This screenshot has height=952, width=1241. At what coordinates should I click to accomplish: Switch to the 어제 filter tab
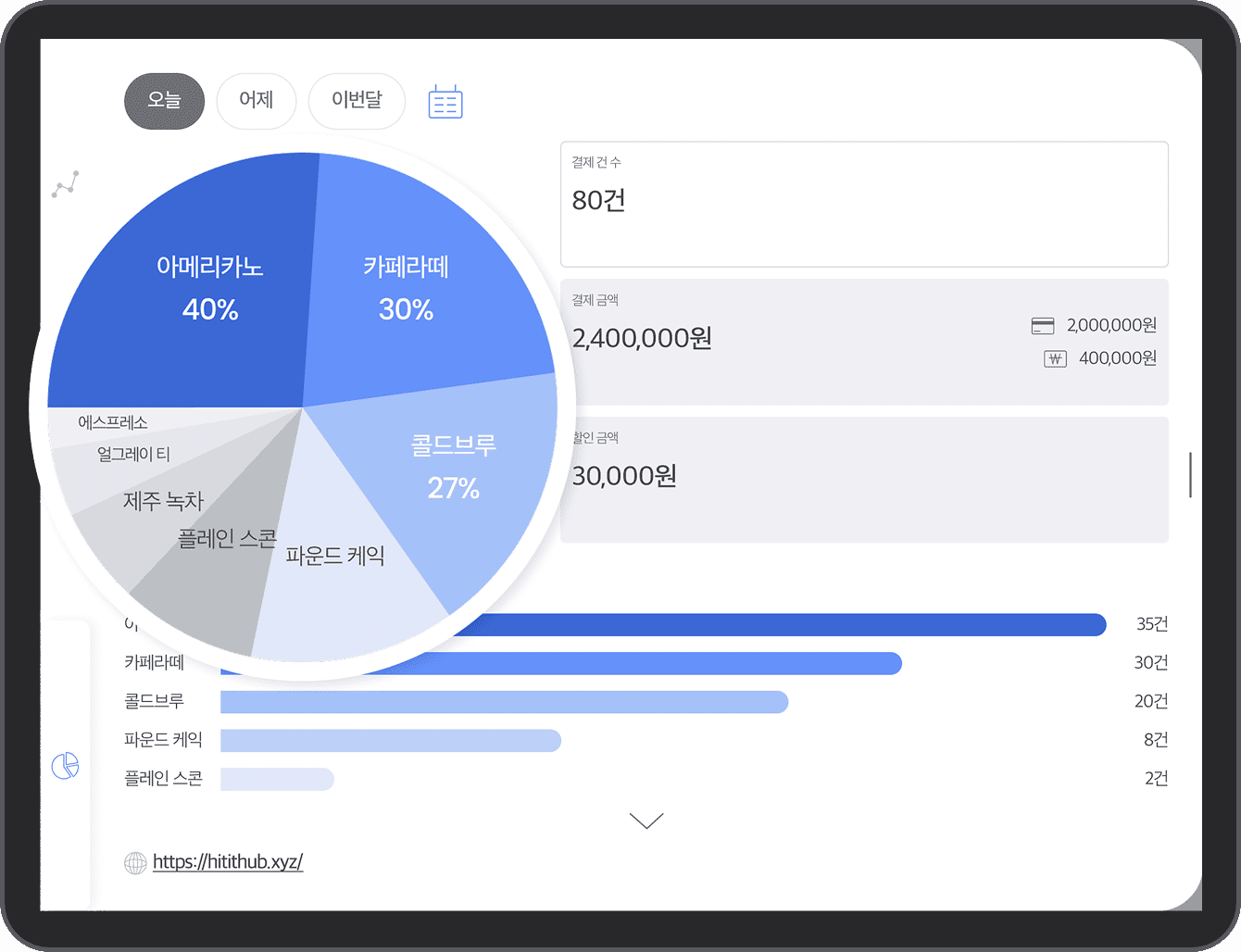pyautogui.click(x=257, y=101)
